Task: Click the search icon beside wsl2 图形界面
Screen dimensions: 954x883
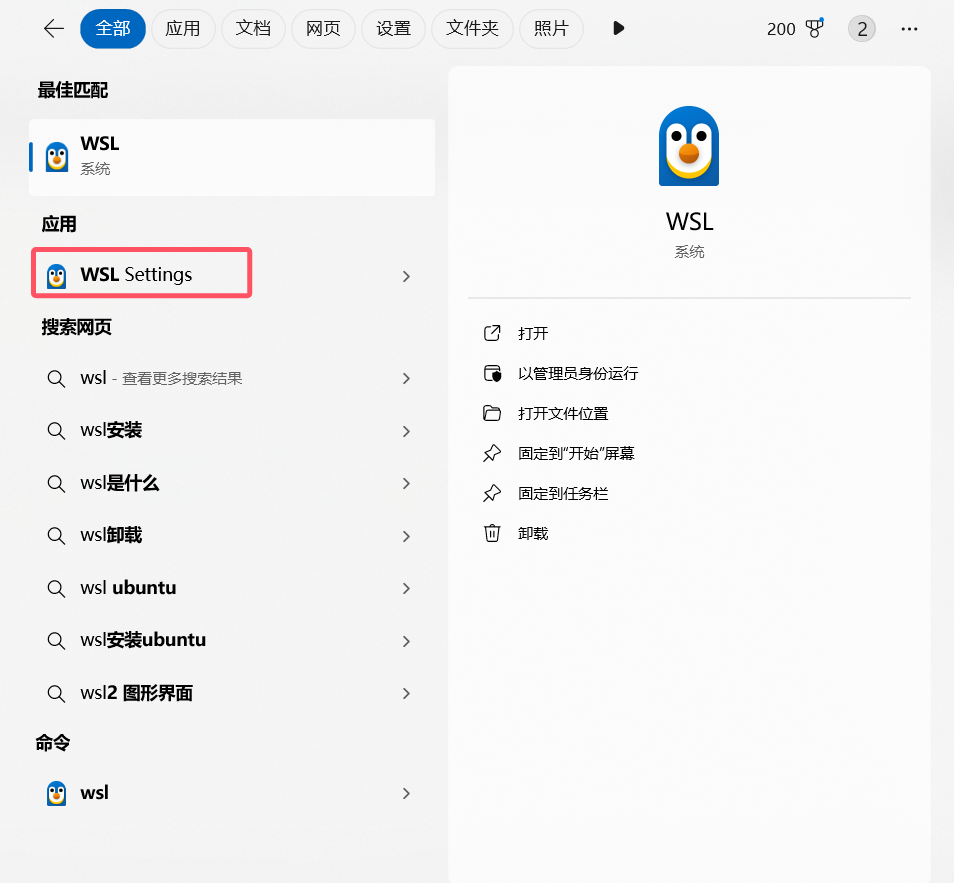Action: (x=56, y=693)
